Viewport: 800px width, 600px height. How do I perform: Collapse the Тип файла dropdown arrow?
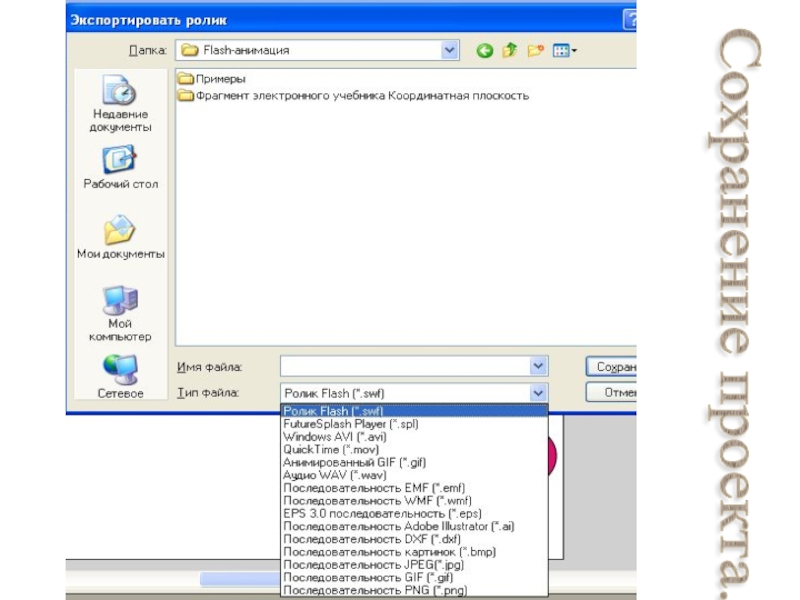coord(538,393)
